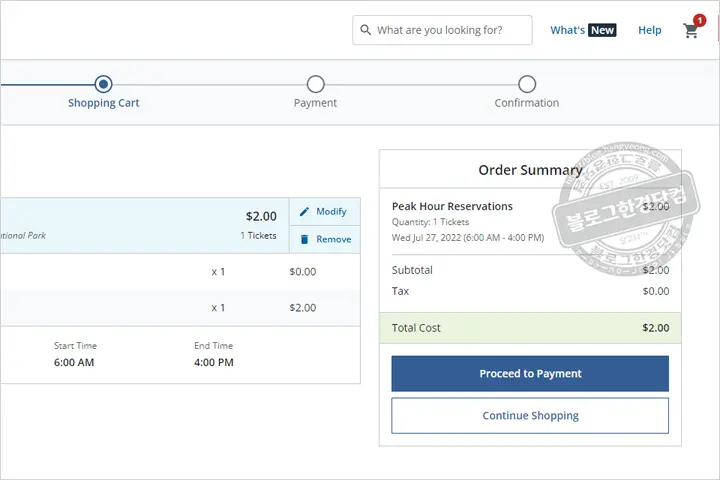720x480 pixels.
Task: Click the Payment step label
Action: click(315, 103)
